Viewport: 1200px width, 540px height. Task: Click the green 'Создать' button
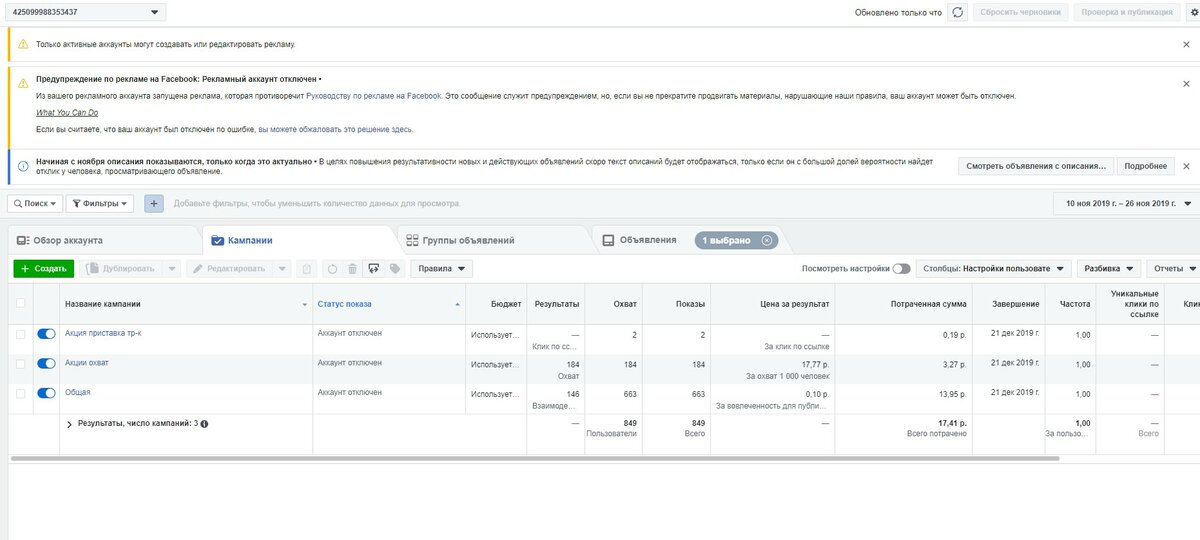(x=43, y=269)
